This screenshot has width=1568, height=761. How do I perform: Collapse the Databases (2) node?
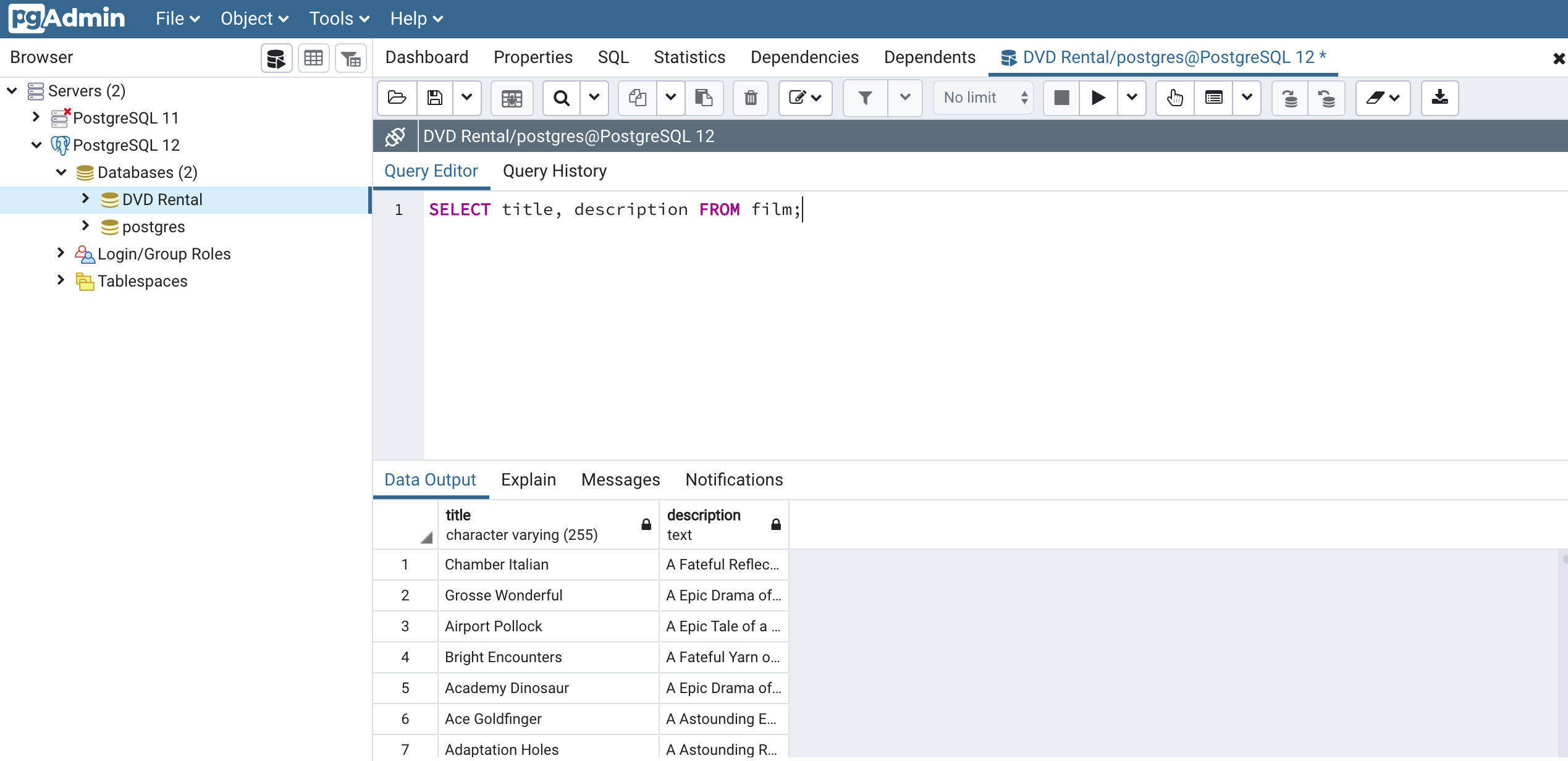click(x=61, y=172)
